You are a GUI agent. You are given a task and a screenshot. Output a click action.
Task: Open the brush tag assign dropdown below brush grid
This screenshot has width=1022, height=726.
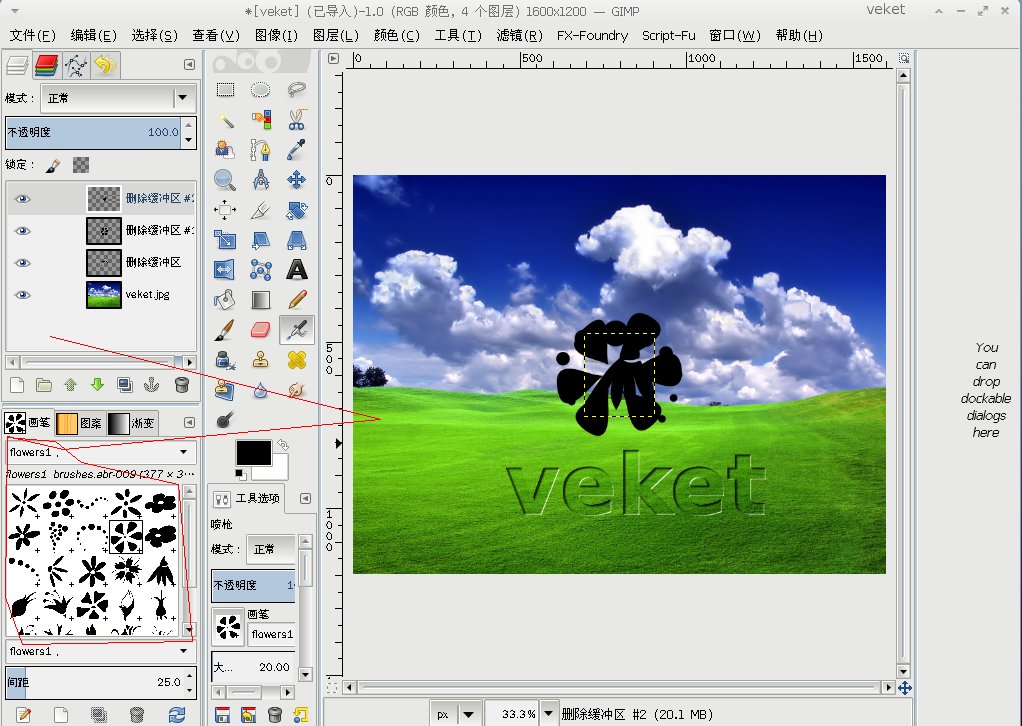click(x=100, y=651)
